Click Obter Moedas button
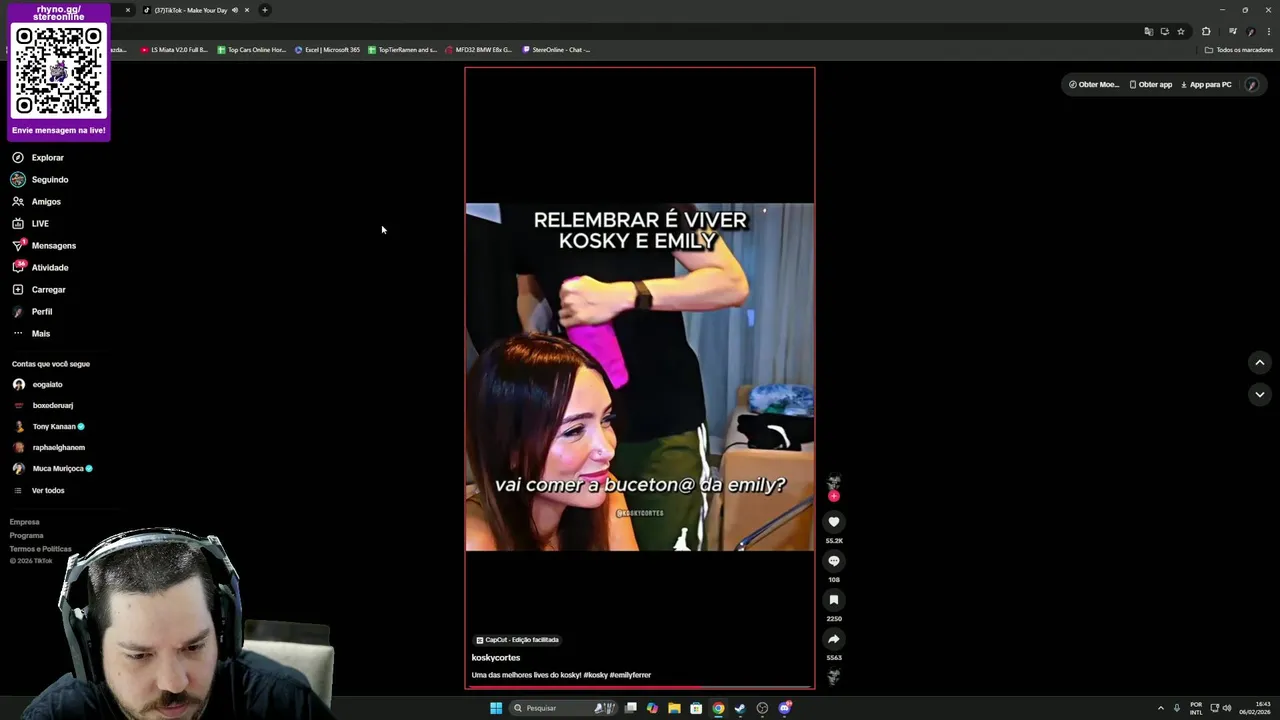 pyautogui.click(x=1094, y=85)
